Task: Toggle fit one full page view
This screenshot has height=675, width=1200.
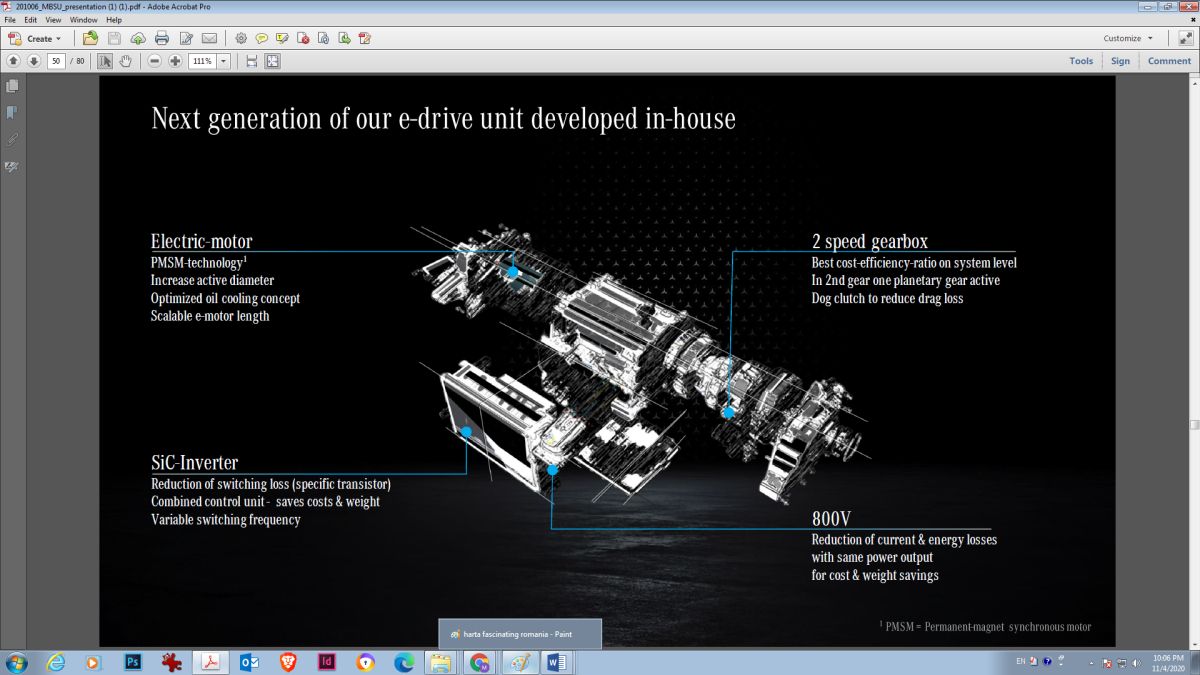Action: [x=272, y=61]
